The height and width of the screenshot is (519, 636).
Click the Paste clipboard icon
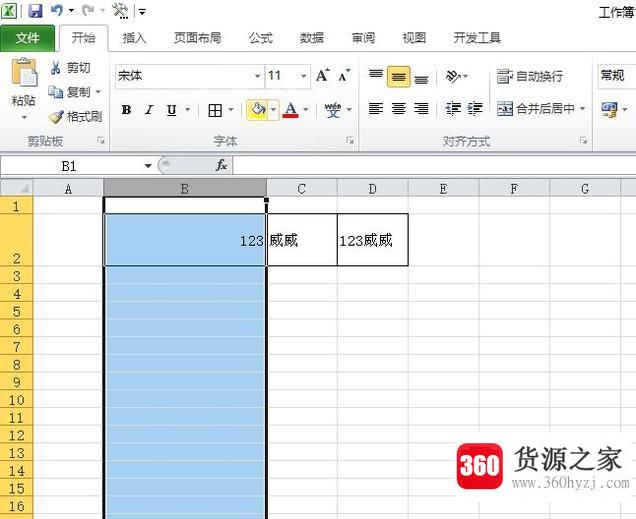[24, 72]
